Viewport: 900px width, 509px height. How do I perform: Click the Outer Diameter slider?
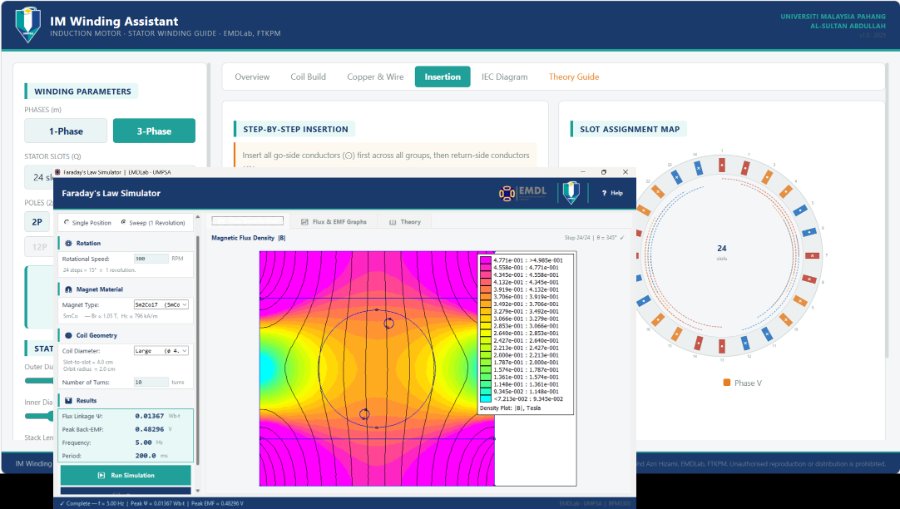(38, 380)
